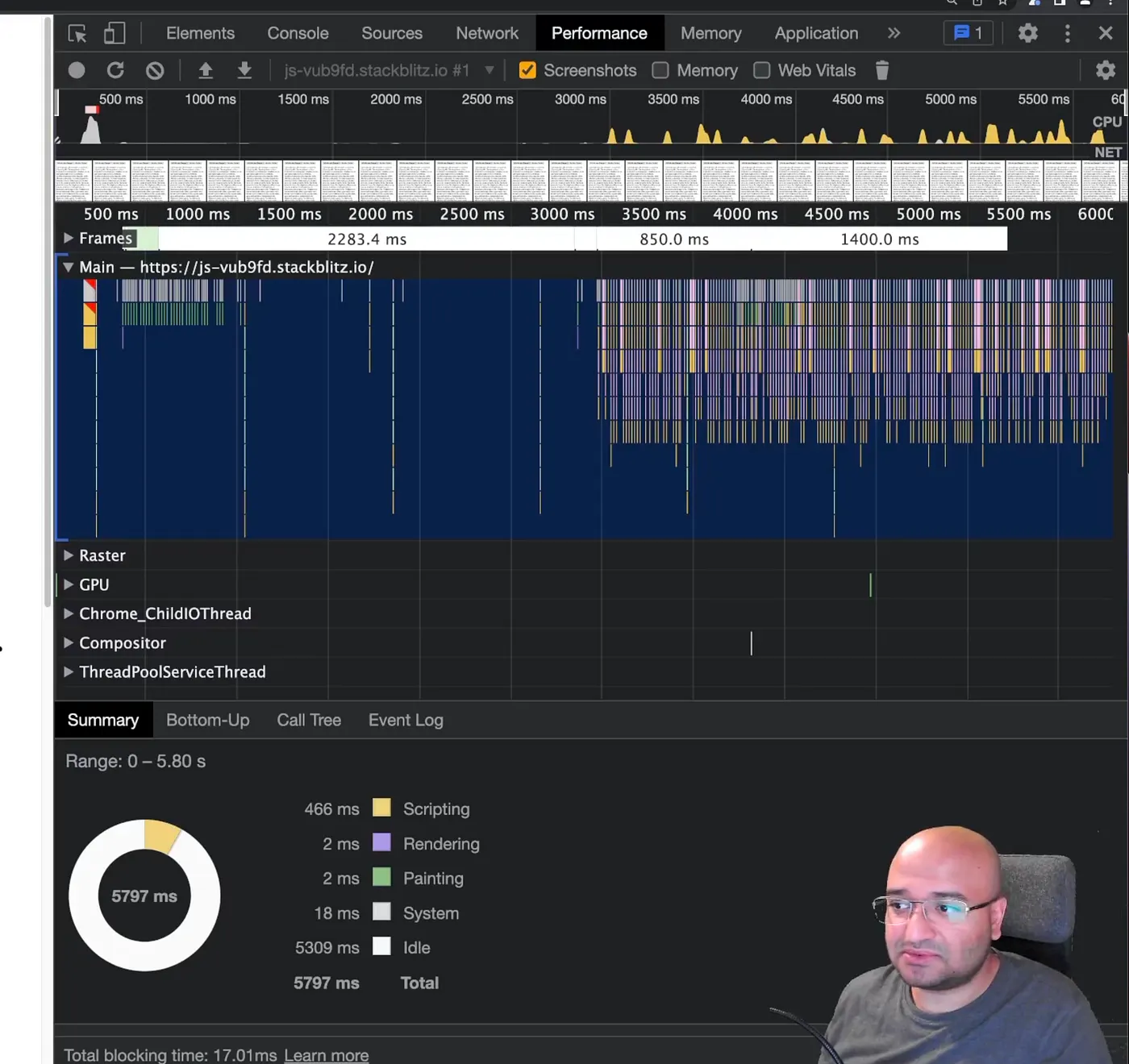1129x1064 pixels.
Task: Click the save profile download icon
Action: coord(244,71)
